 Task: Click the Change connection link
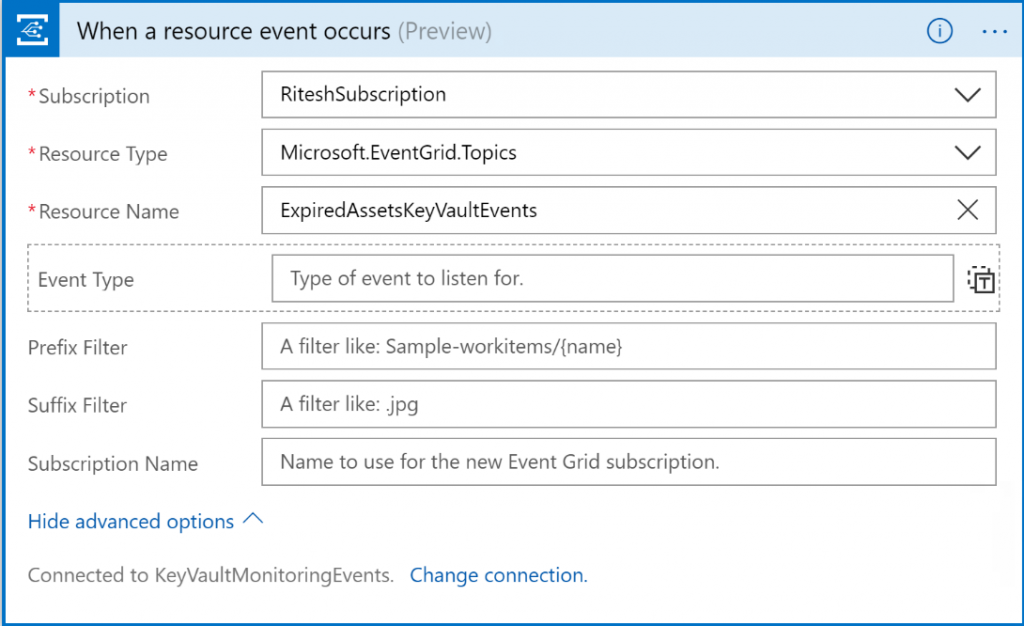point(497,575)
